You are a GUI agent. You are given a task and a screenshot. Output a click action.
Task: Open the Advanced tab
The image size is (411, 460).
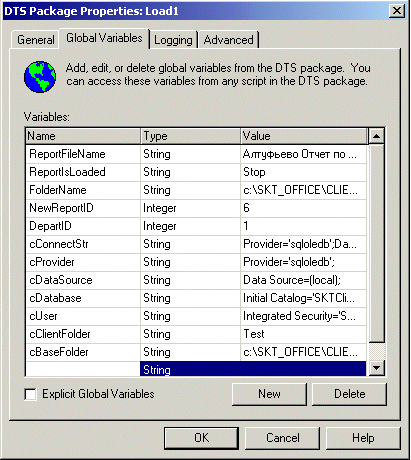[x=229, y=40]
